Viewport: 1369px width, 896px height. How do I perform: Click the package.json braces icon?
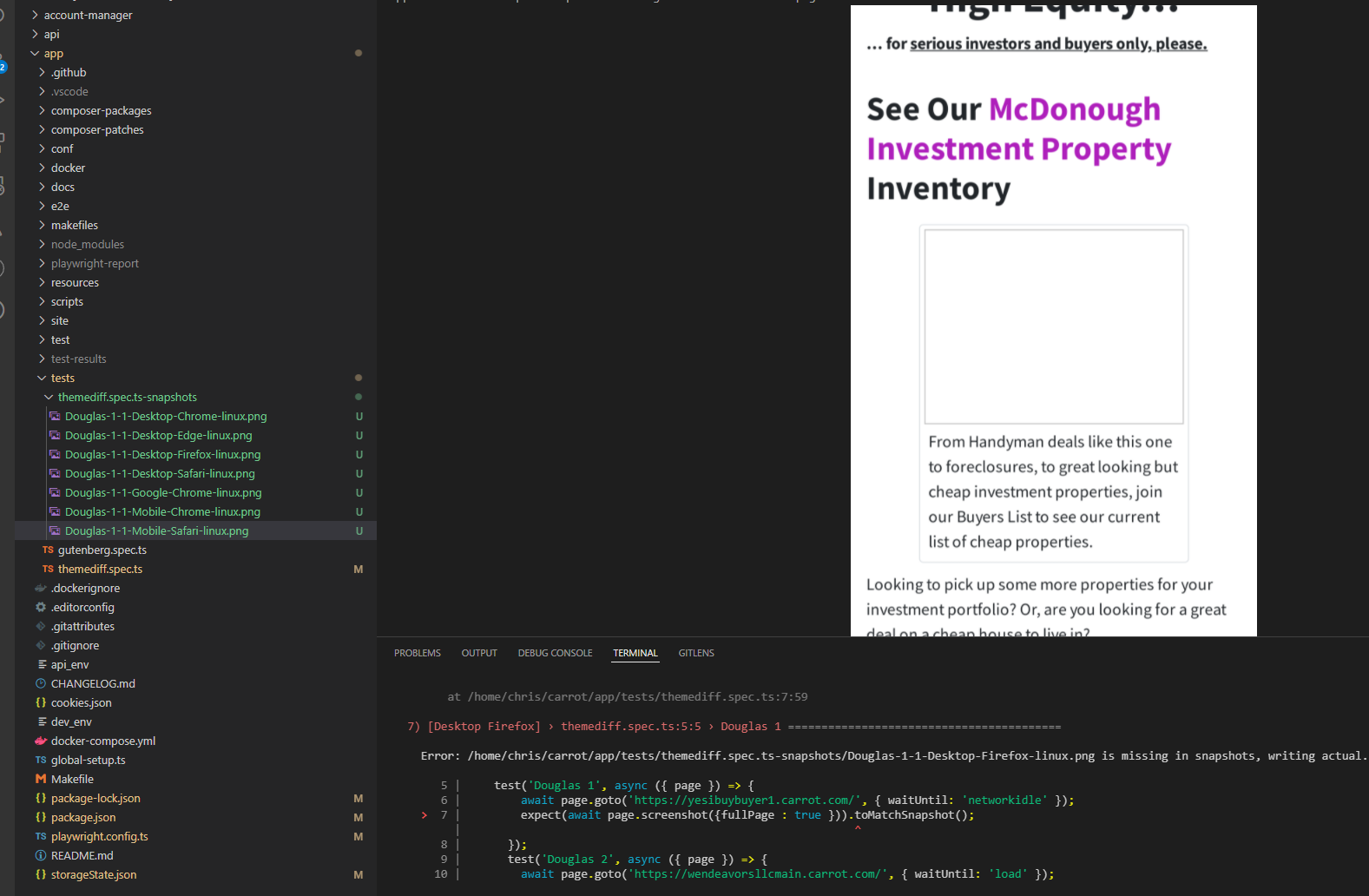[x=41, y=817]
